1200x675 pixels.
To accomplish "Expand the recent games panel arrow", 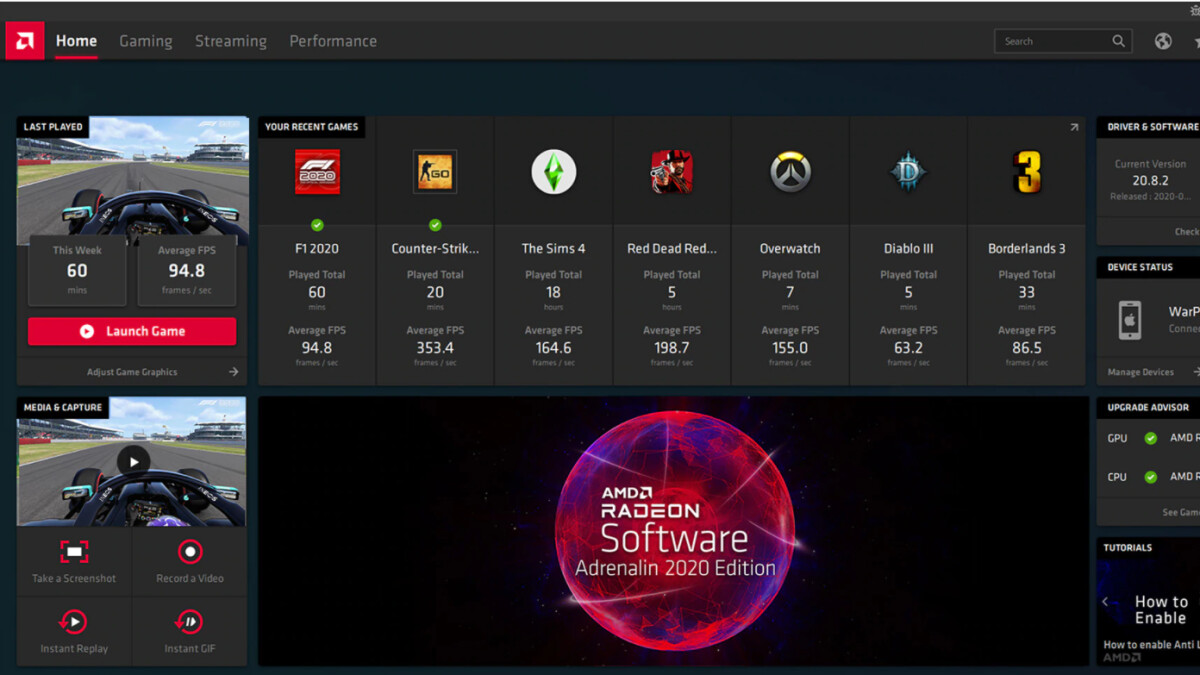I will (x=1074, y=127).
